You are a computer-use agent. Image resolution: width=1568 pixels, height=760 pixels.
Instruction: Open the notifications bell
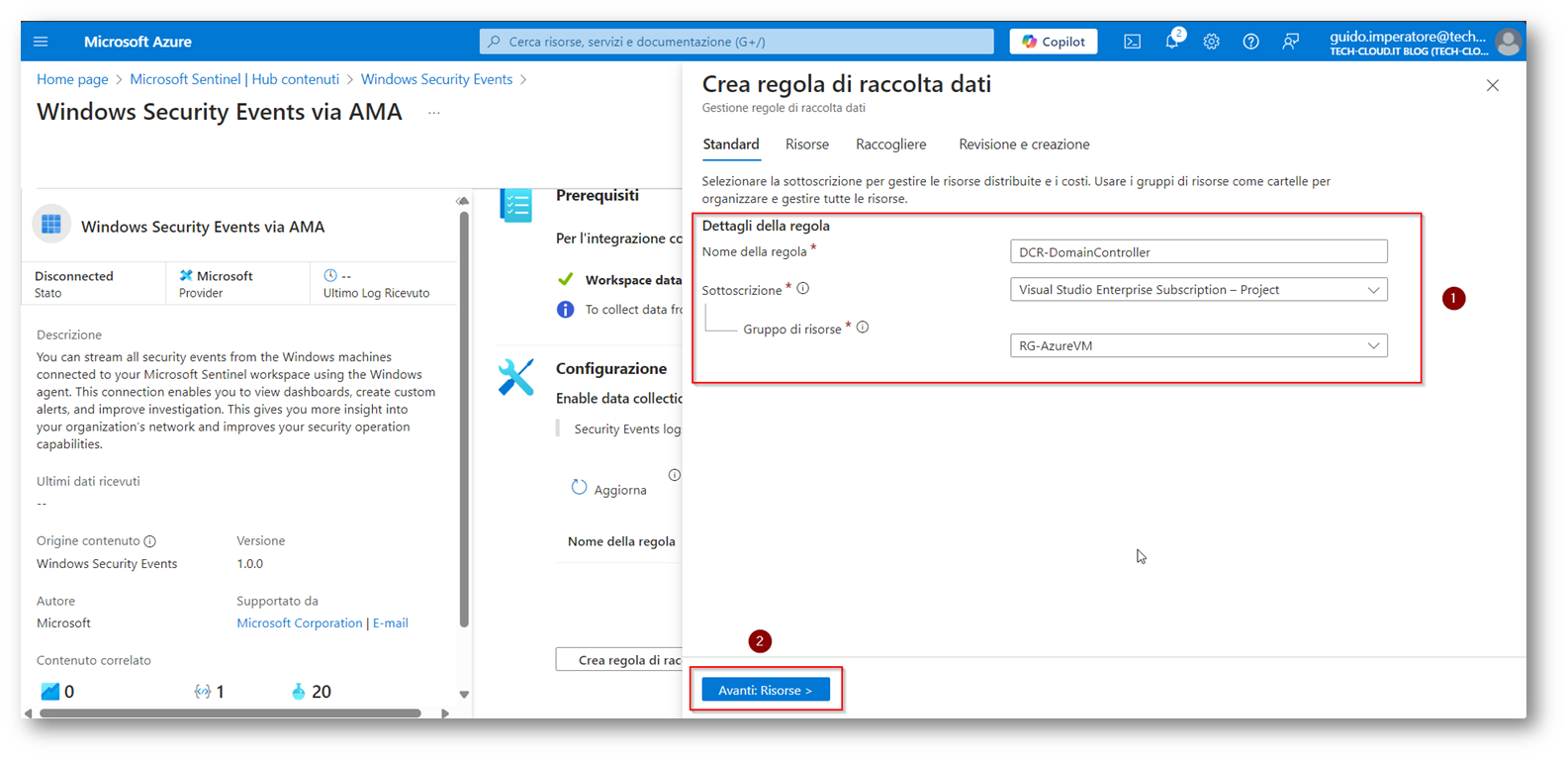[x=1172, y=42]
